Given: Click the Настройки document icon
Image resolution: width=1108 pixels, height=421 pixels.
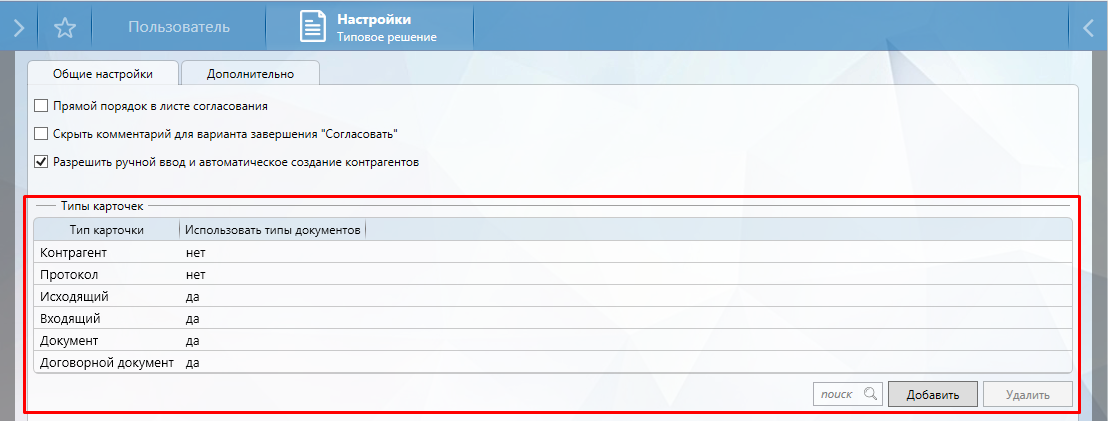Looking at the screenshot, I should pyautogui.click(x=314, y=28).
